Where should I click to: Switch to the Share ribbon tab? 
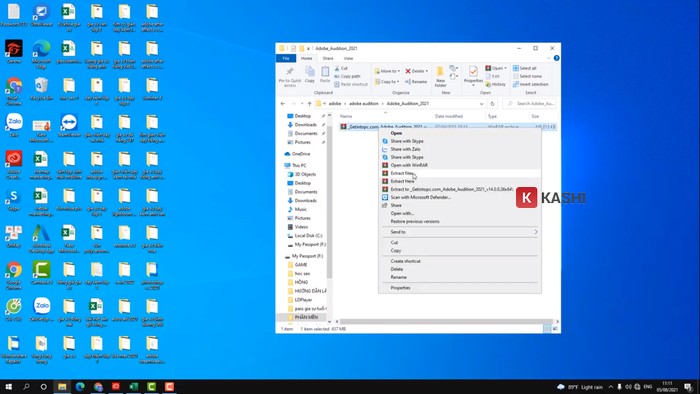(328, 58)
